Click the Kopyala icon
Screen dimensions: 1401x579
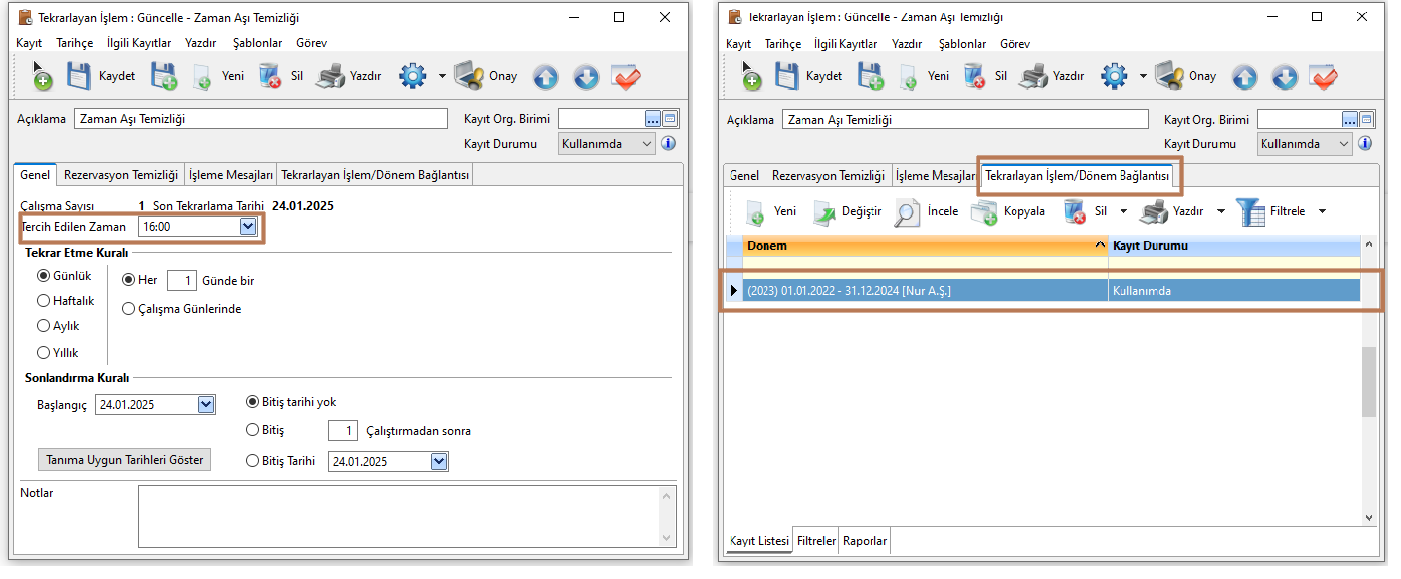984,212
